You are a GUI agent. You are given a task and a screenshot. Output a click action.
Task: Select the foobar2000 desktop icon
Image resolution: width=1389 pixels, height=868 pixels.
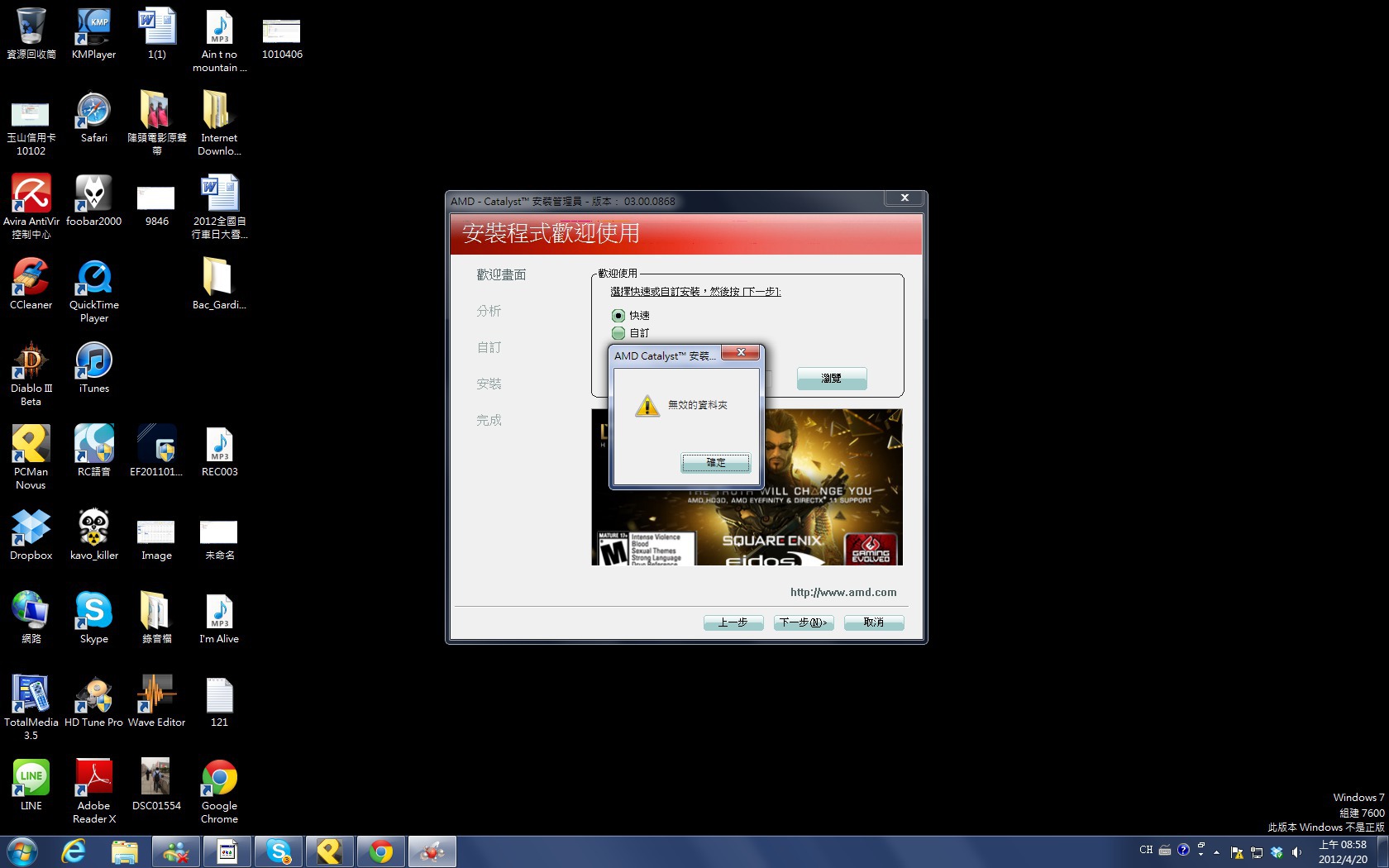point(94,201)
